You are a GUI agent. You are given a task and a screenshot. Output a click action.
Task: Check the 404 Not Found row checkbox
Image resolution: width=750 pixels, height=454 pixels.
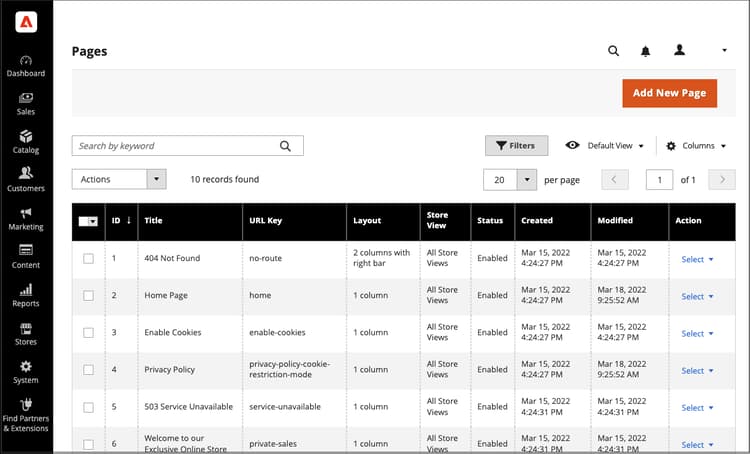[x=88, y=258]
